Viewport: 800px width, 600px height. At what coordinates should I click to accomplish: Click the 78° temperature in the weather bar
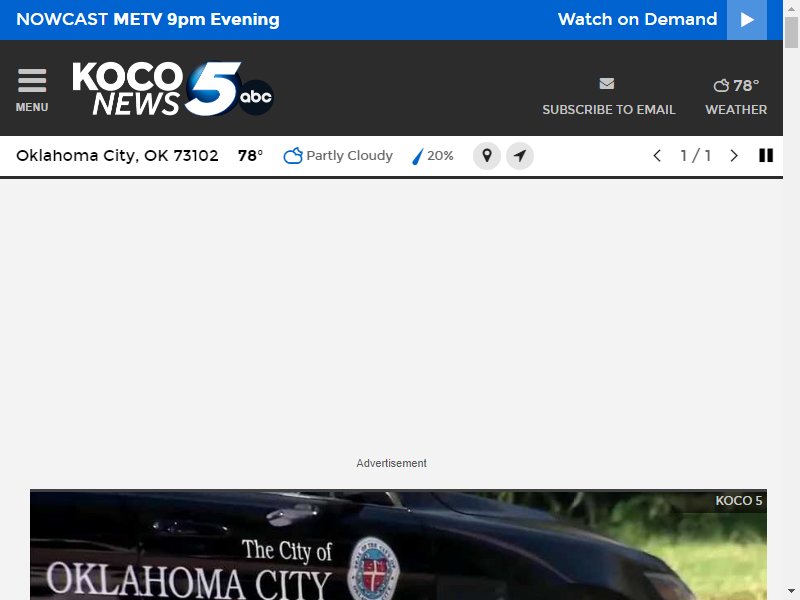coord(250,155)
